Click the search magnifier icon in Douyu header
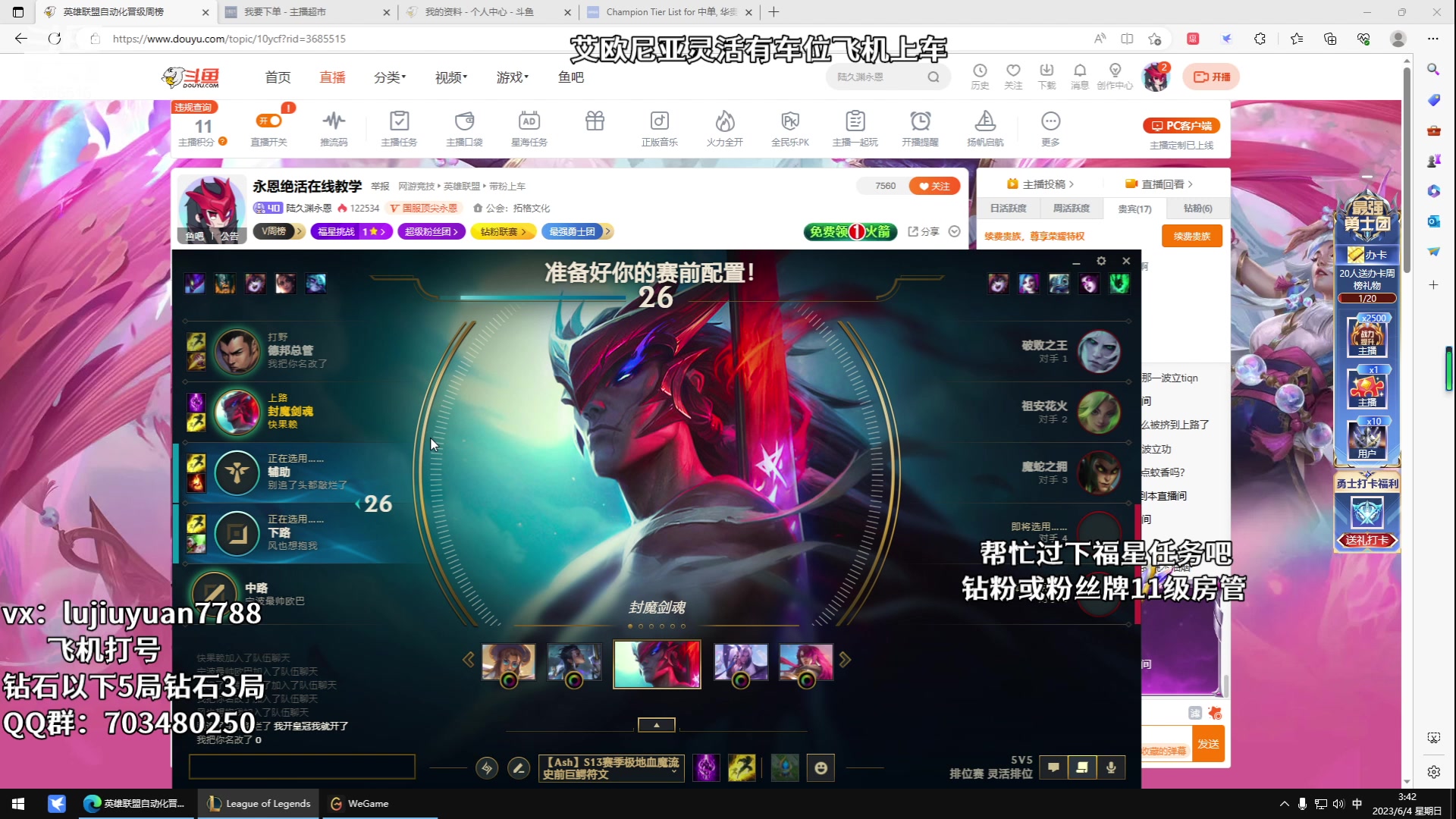The image size is (1456, 819). [x=934, y=77]
